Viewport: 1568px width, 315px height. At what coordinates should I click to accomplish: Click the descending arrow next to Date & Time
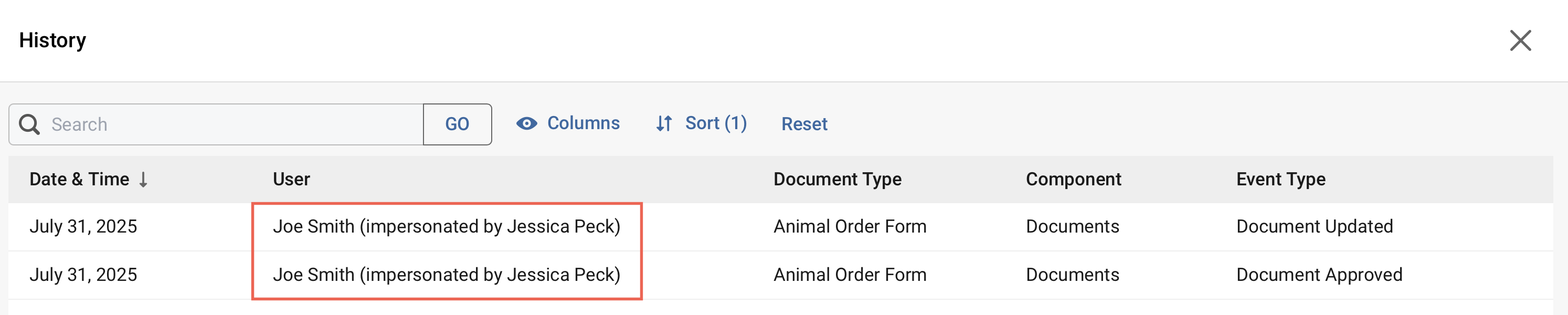coord(143,180)
